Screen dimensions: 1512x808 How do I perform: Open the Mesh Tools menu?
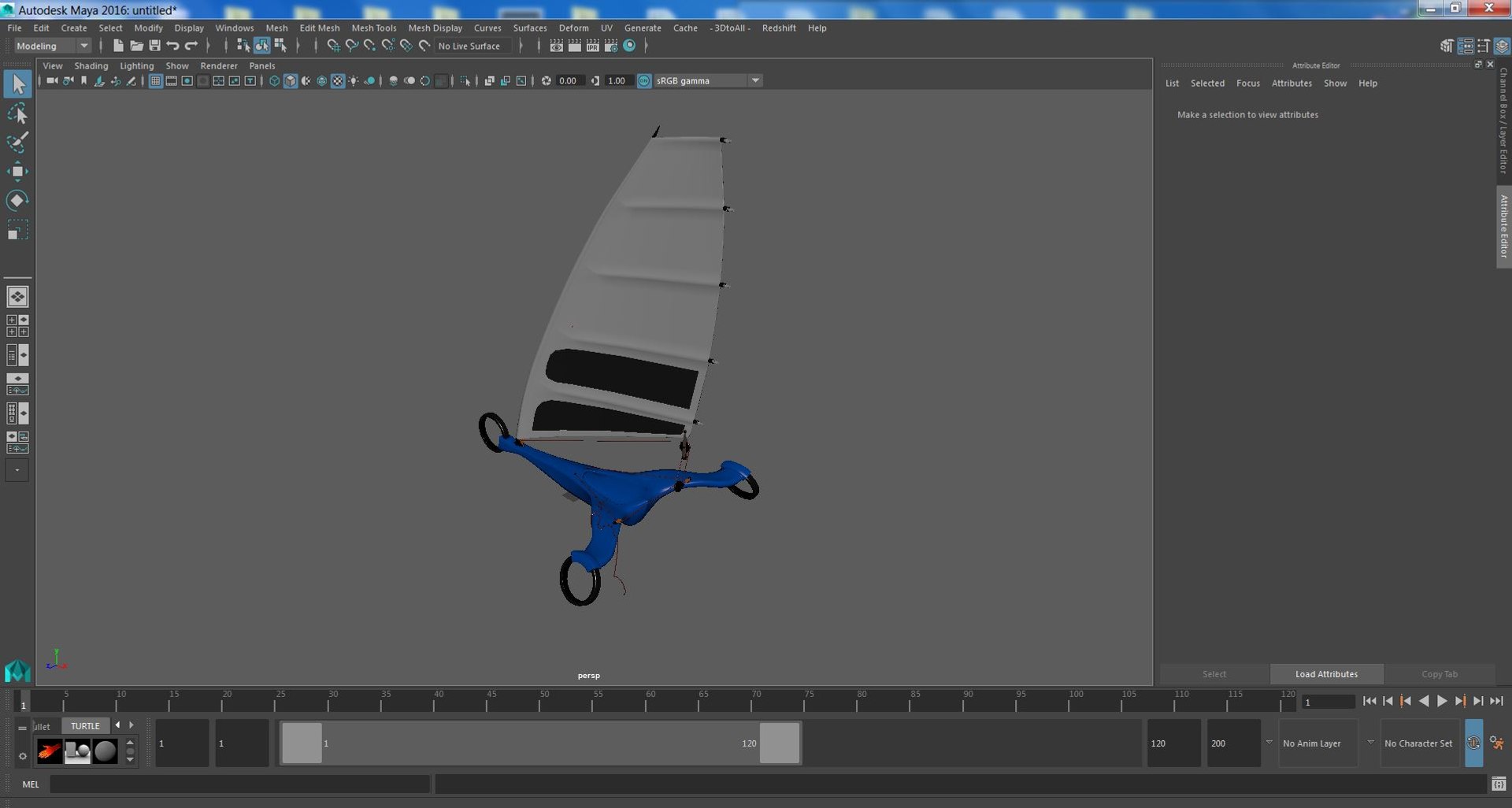click(373, 28)
